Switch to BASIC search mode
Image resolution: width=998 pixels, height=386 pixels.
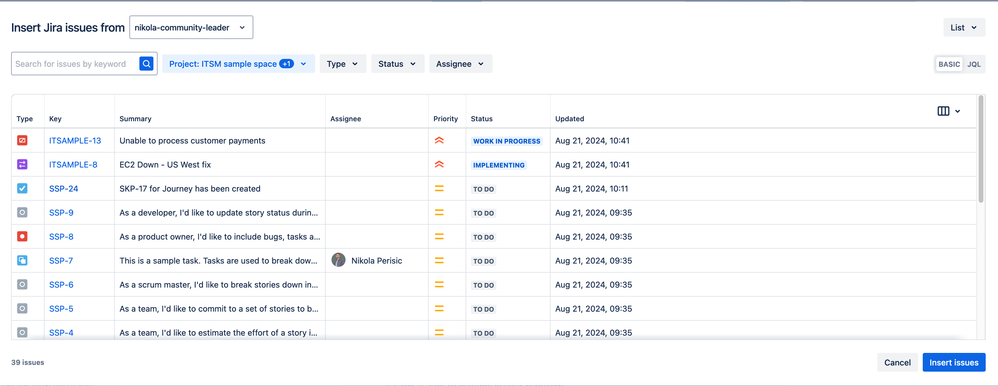(949, 64)
